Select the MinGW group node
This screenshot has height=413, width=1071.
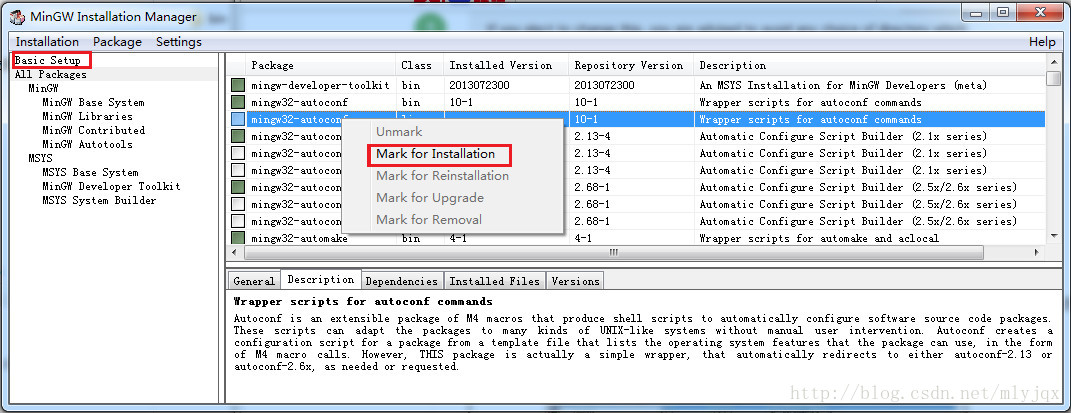point(44,89)
